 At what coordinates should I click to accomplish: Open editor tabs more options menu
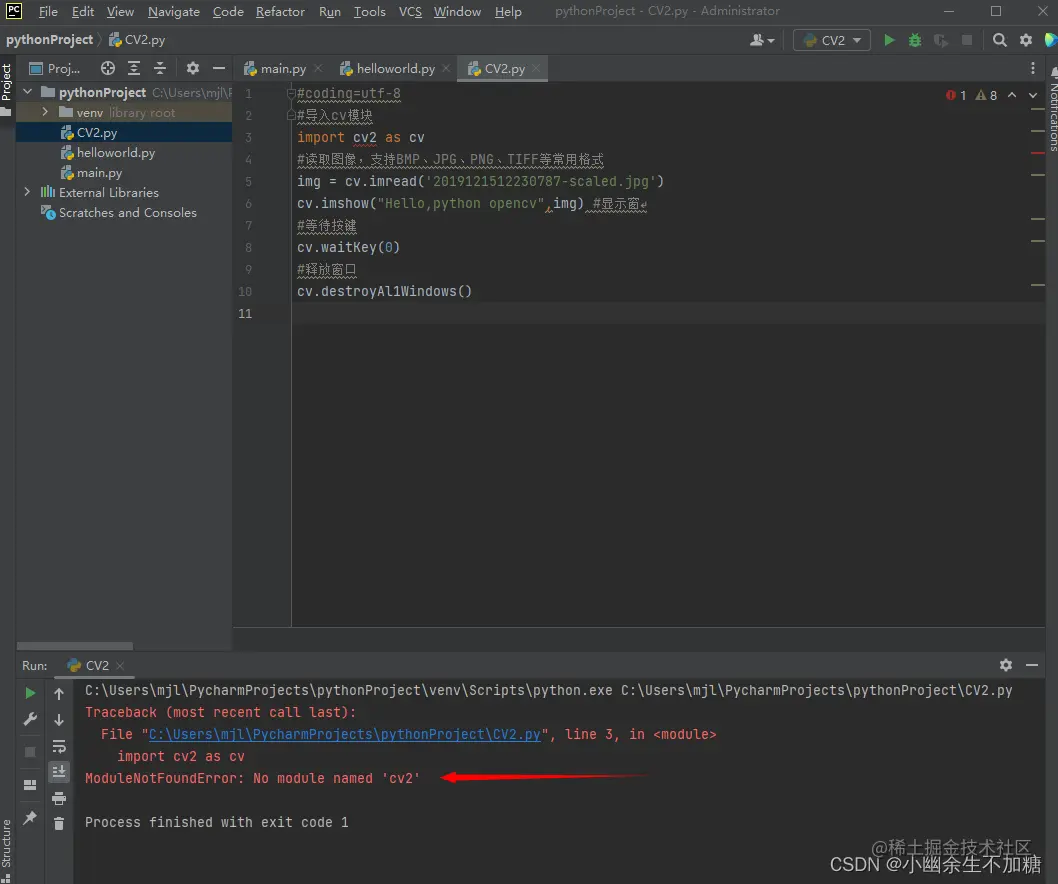(1032, 68)
